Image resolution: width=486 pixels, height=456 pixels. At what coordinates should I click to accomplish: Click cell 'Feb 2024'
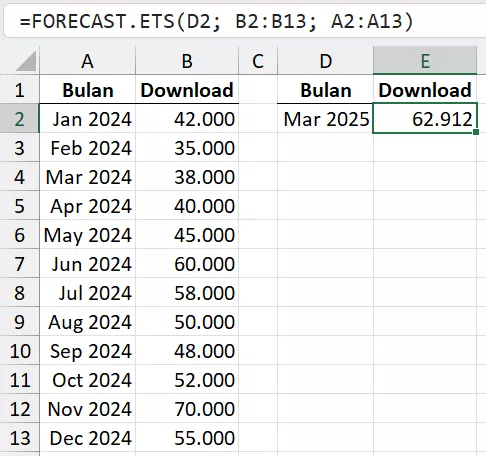(88, 148)
